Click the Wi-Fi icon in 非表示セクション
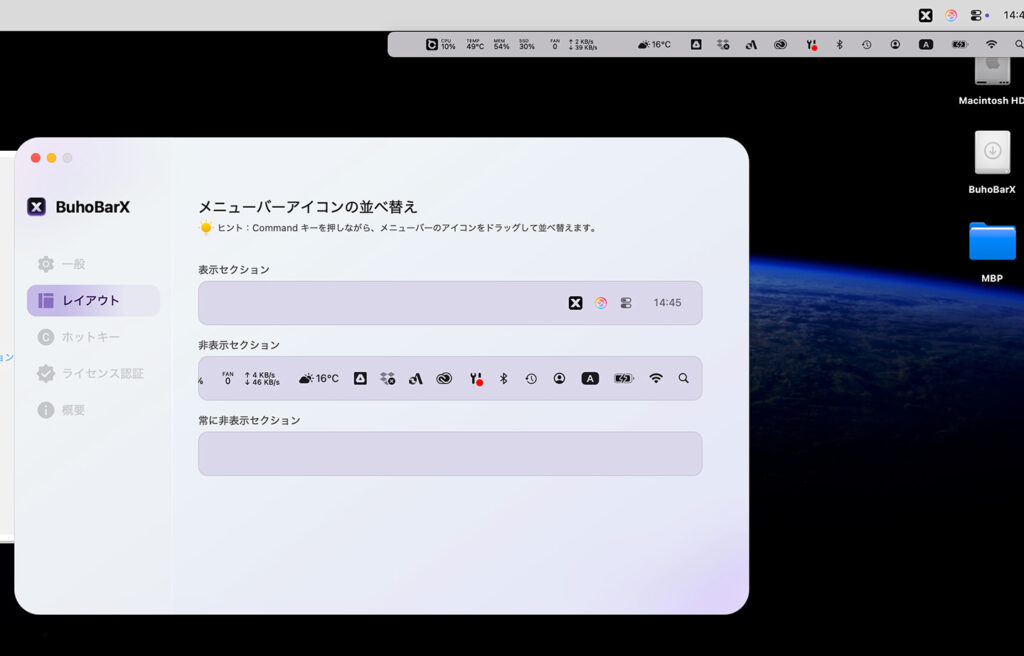Viewport: 1024px width, 656px height. coord(656,379)
